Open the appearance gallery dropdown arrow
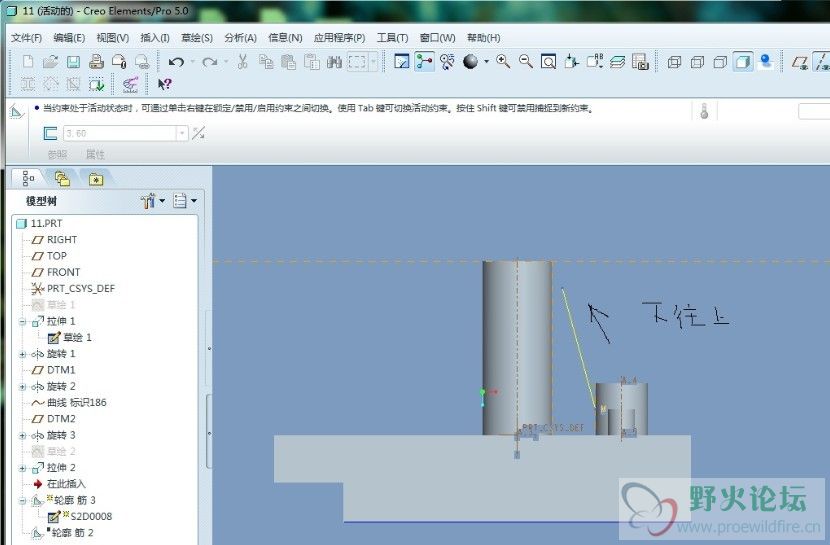Image resolution: width=830 pixels, height=545 pixels. [486, 62]
